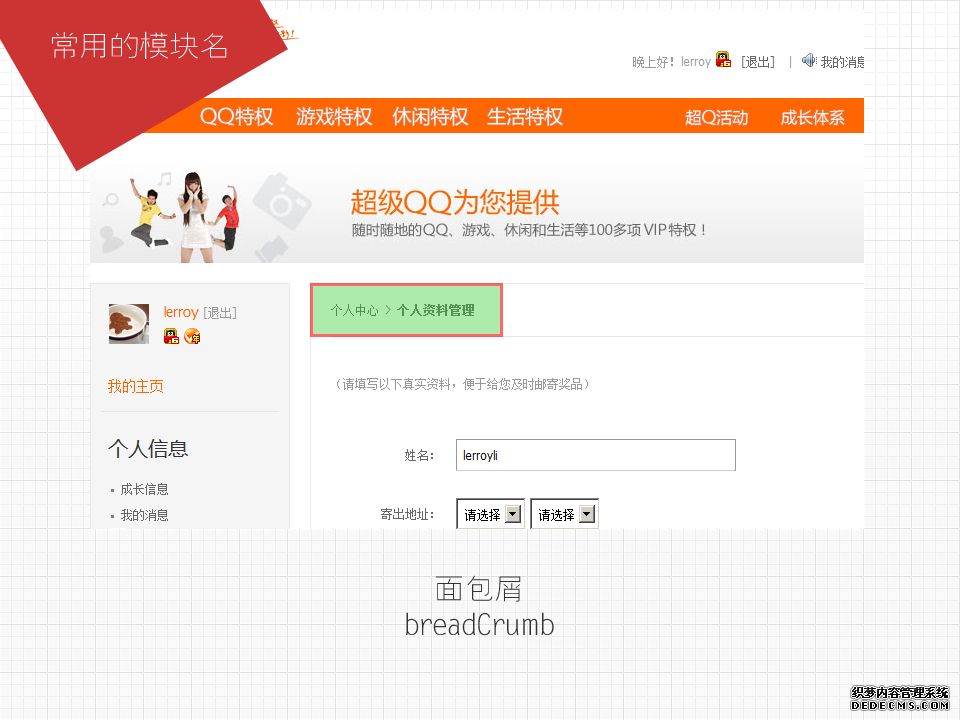Click [退出] in the sidebar profile
960x720 pixels.
point(220,313)
